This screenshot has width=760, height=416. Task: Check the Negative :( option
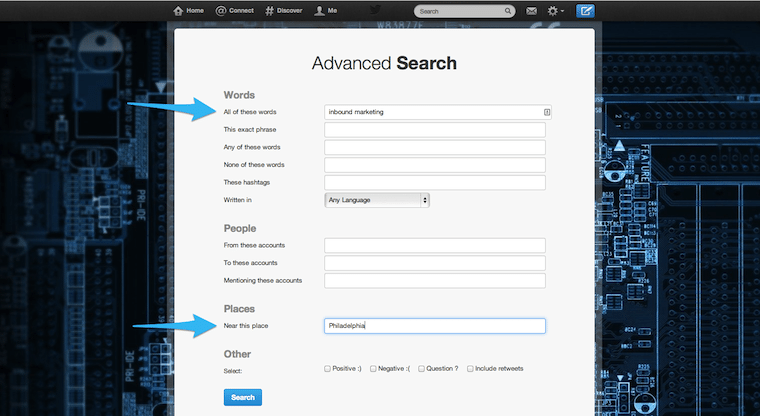[373, 368]
